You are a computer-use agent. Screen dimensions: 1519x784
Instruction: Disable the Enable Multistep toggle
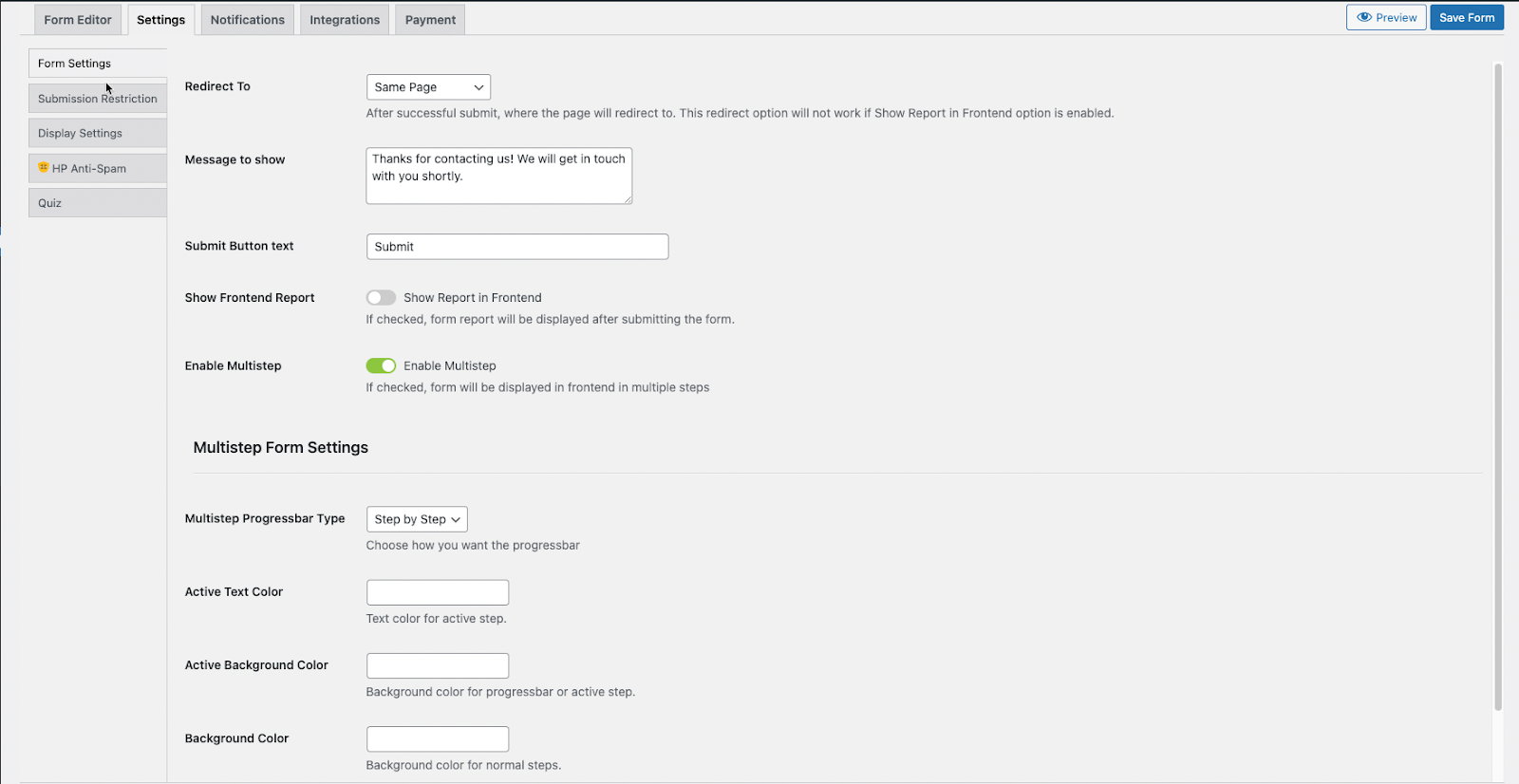tap(381, 365)
